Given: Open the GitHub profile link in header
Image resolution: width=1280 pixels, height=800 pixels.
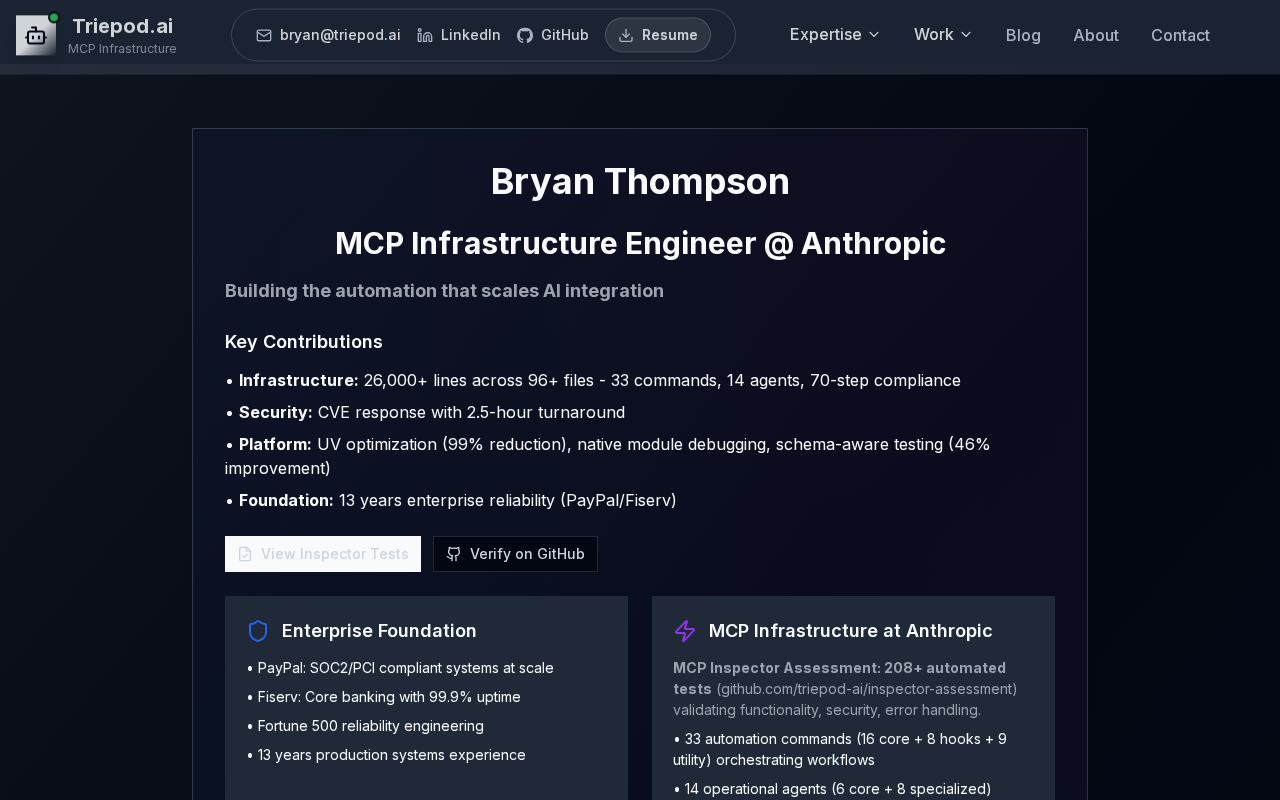Looking at the screenshot, I should click(x=553, y=35).
